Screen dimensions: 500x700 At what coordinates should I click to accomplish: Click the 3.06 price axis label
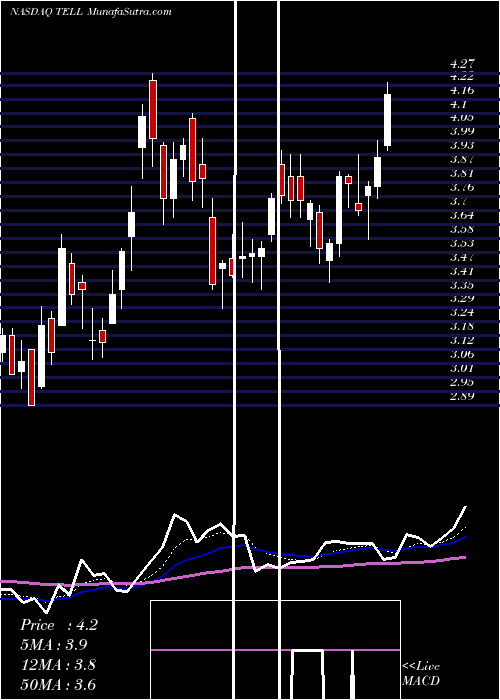(x=462, y=354)
